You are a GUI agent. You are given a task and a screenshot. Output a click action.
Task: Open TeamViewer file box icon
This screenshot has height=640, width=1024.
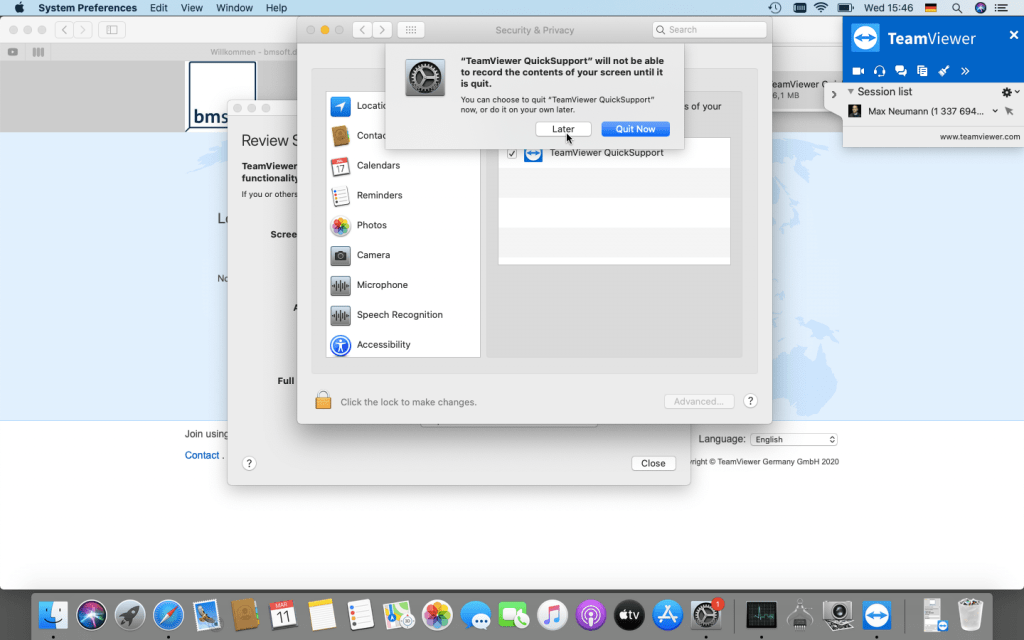[x=922, y=71]
